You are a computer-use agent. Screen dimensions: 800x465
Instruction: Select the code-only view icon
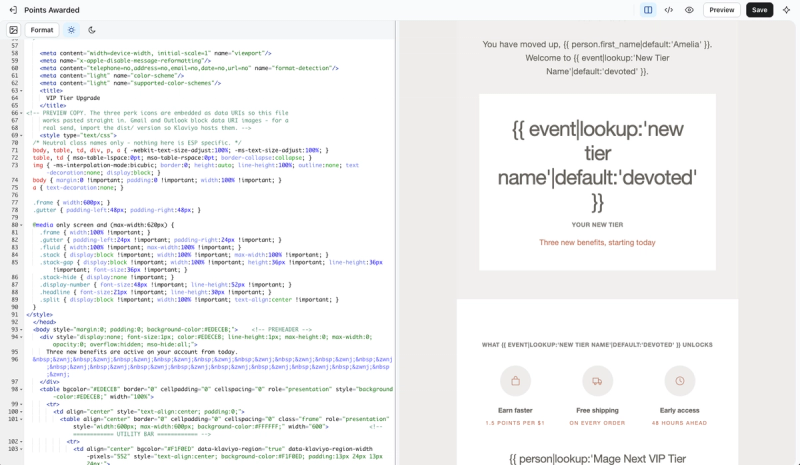click(x=669, y=10)
